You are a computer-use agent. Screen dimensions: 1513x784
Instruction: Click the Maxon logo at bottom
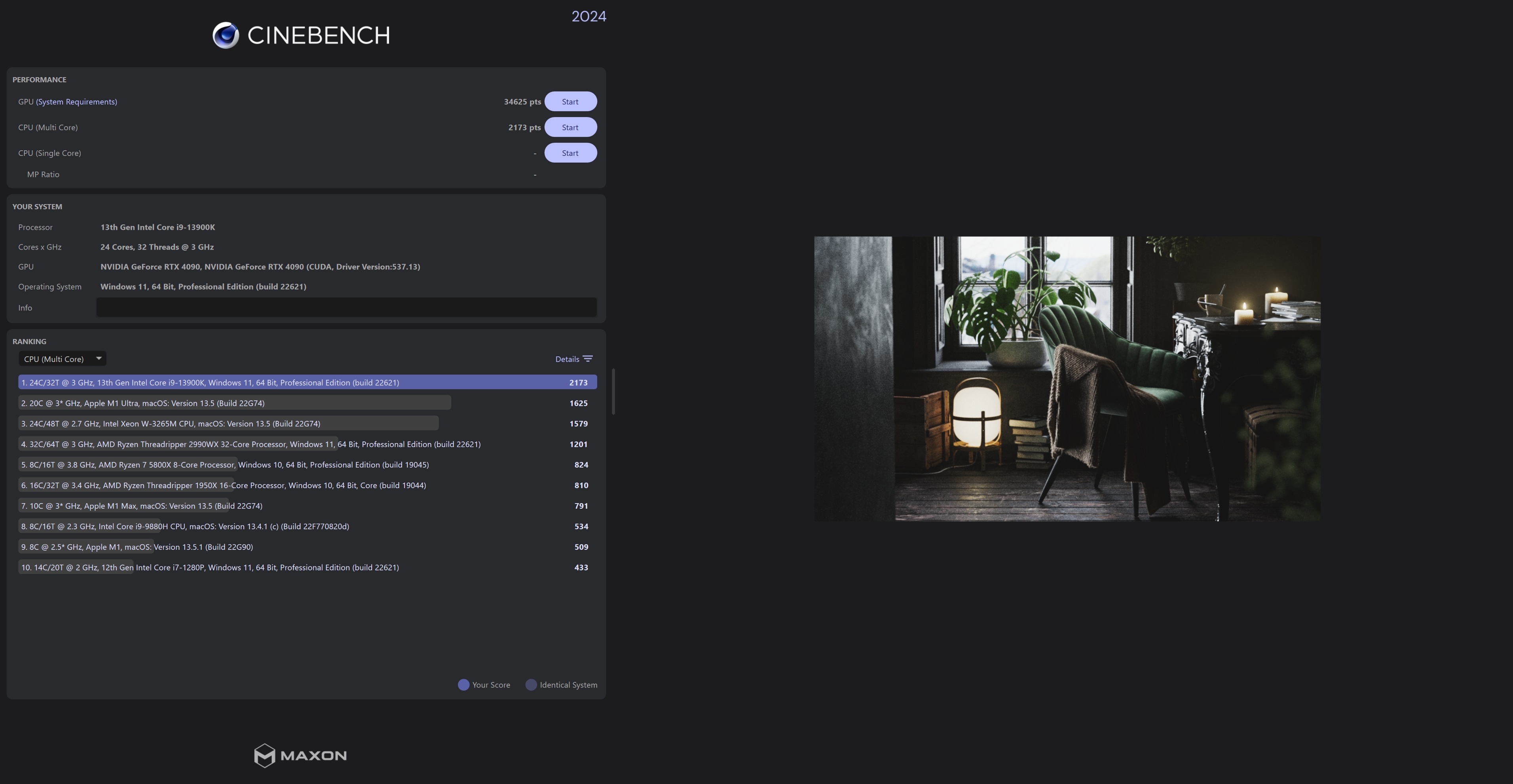pos(300,755)
